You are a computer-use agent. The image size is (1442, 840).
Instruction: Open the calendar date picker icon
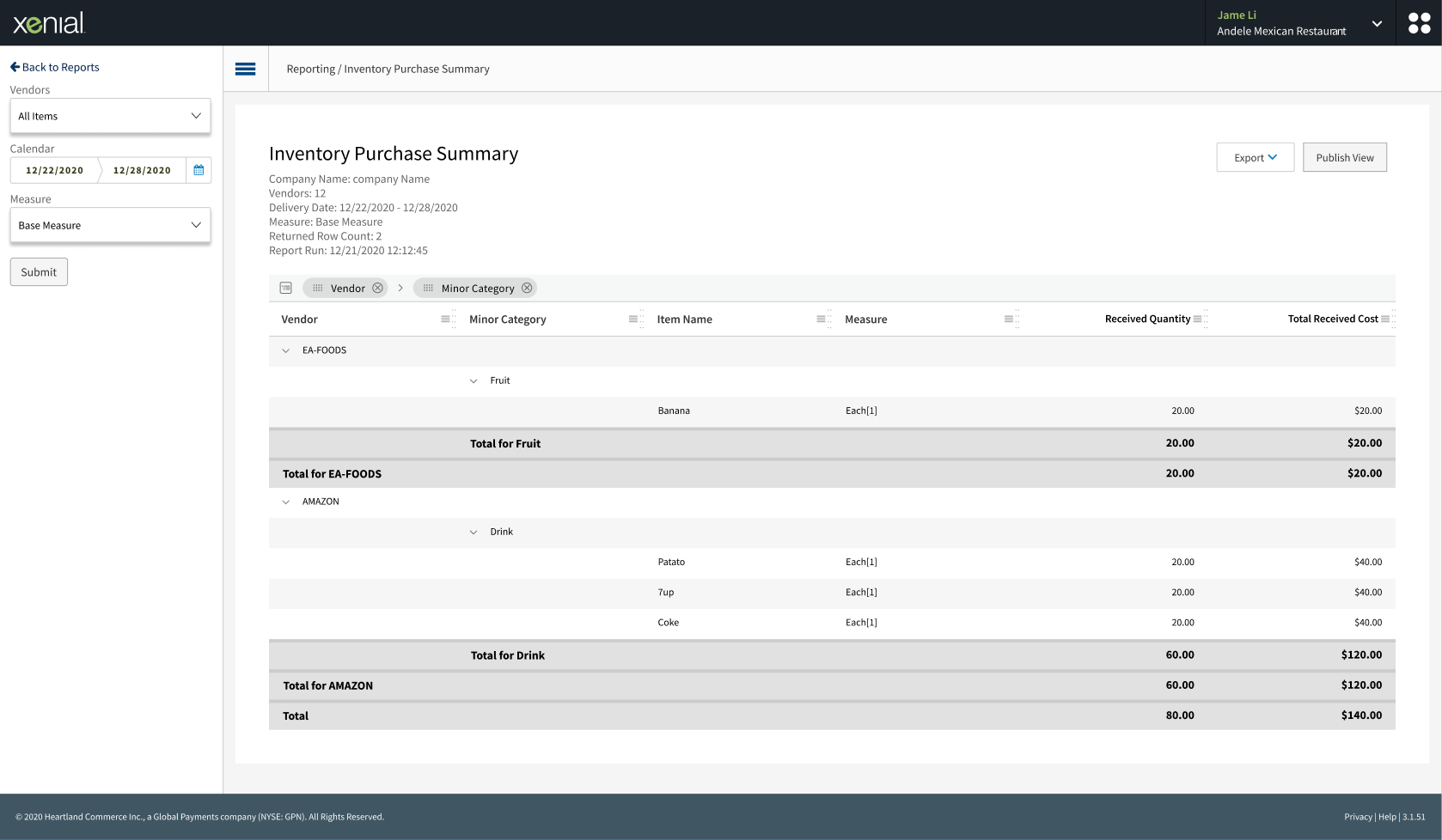click(199, 170)
